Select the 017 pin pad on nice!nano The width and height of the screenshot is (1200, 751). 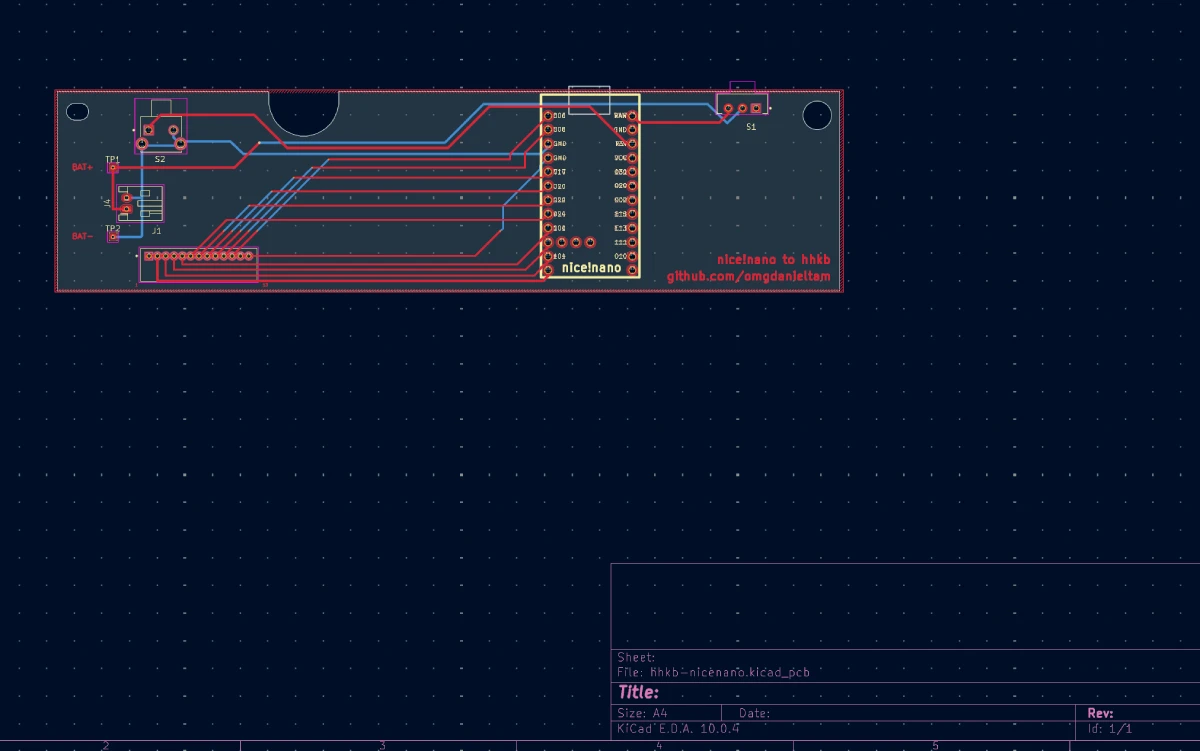pyautogui.click(x=548, y=172)
